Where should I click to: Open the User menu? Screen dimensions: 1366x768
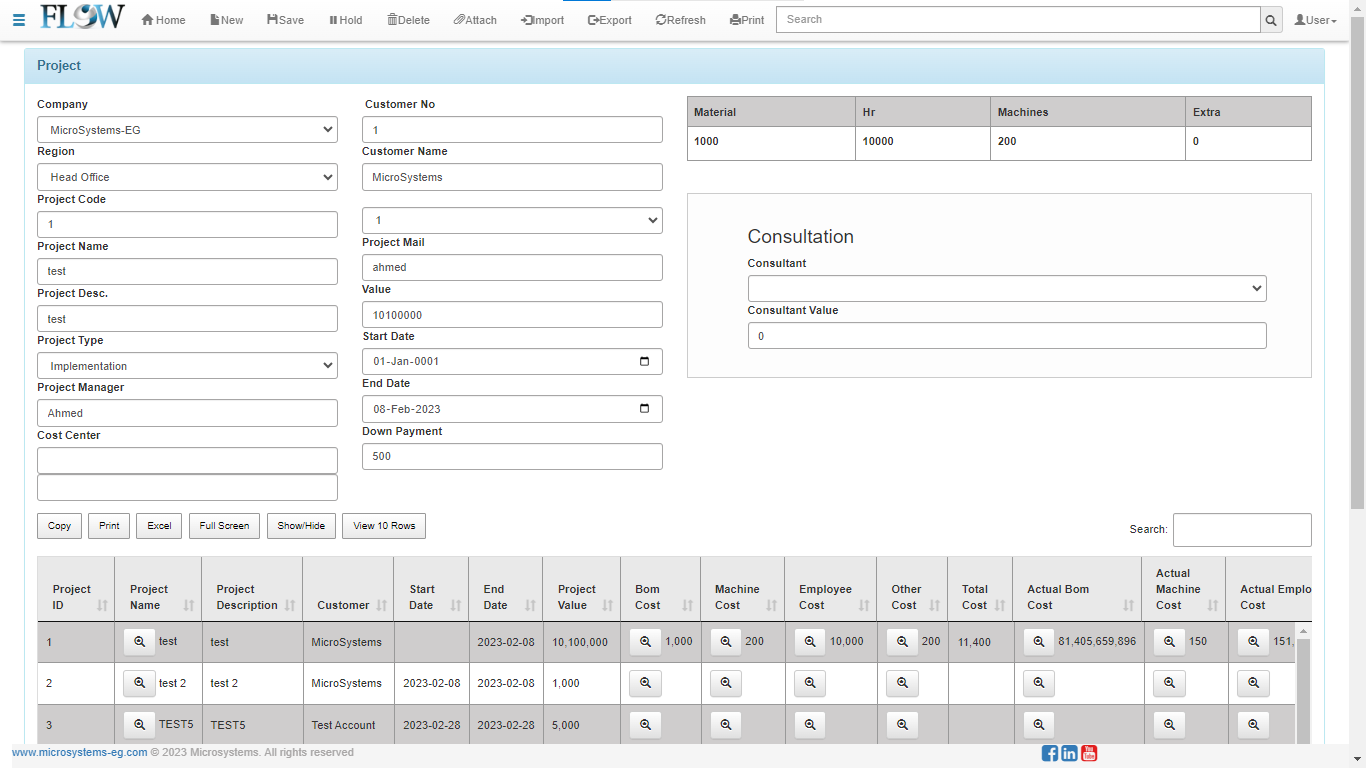tap(1315, 20)
